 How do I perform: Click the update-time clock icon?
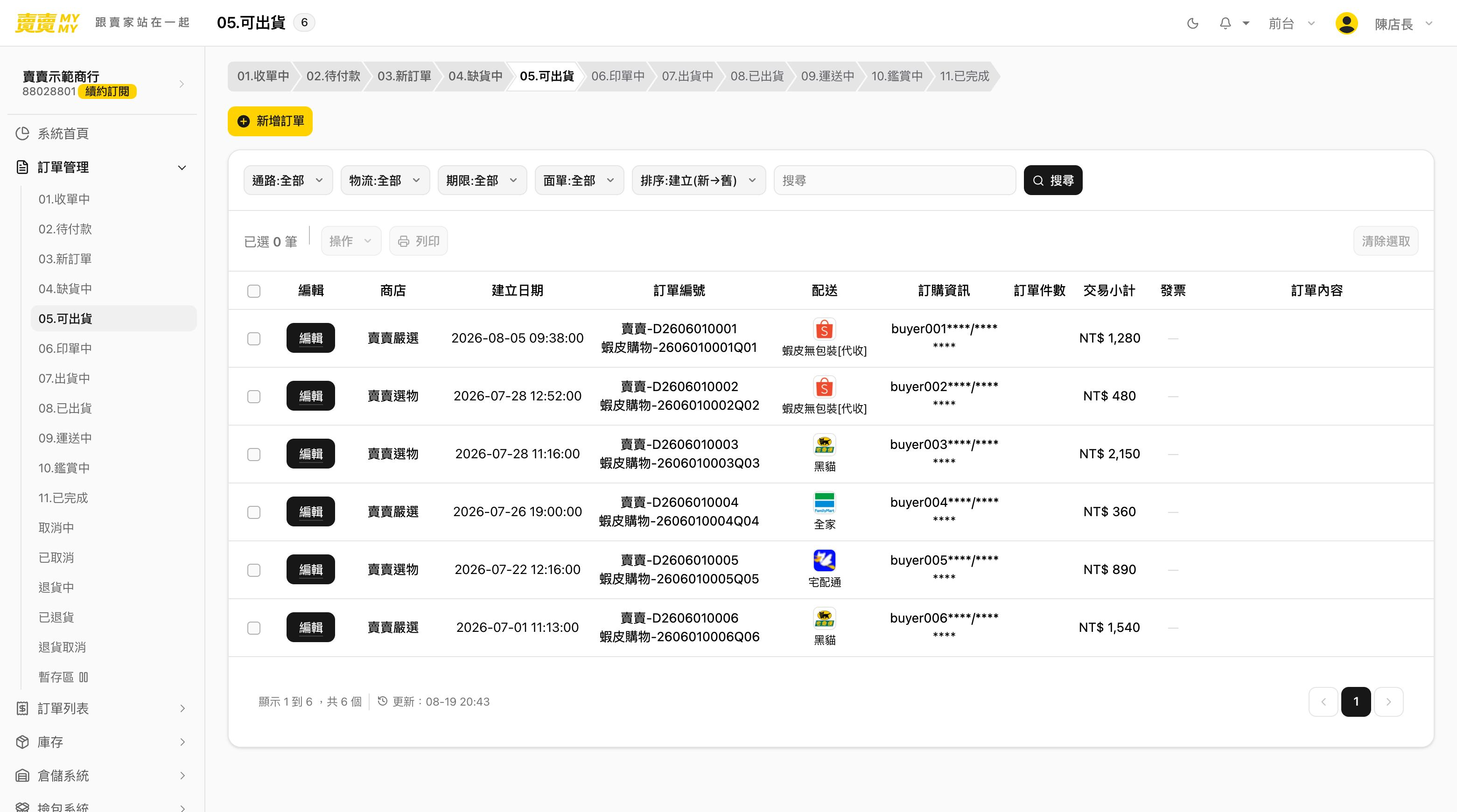click(382, 701)
